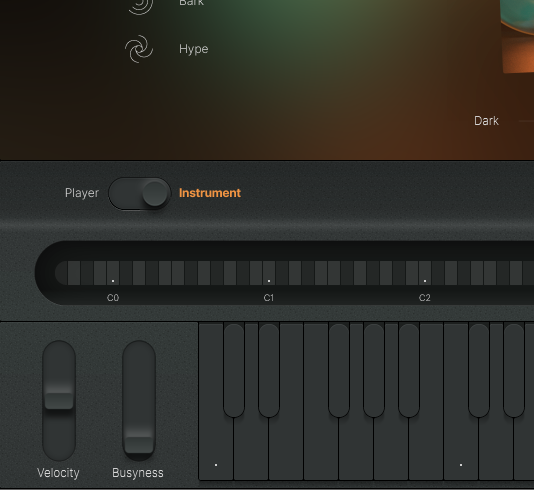
Task: Play the third black key on the piano
Action: click(339, 370)
